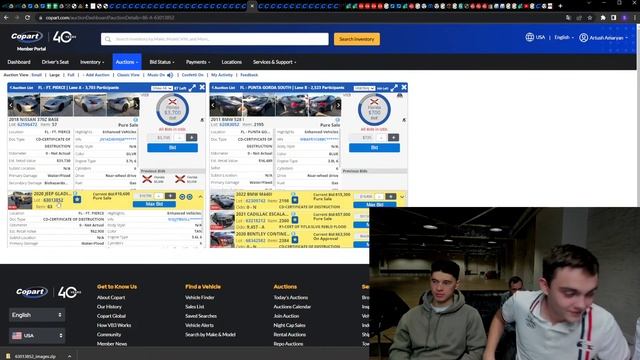Open the Locations menu item
This screenshot has width=640, height=360.
pyautogui.click(x=231, y=62)
